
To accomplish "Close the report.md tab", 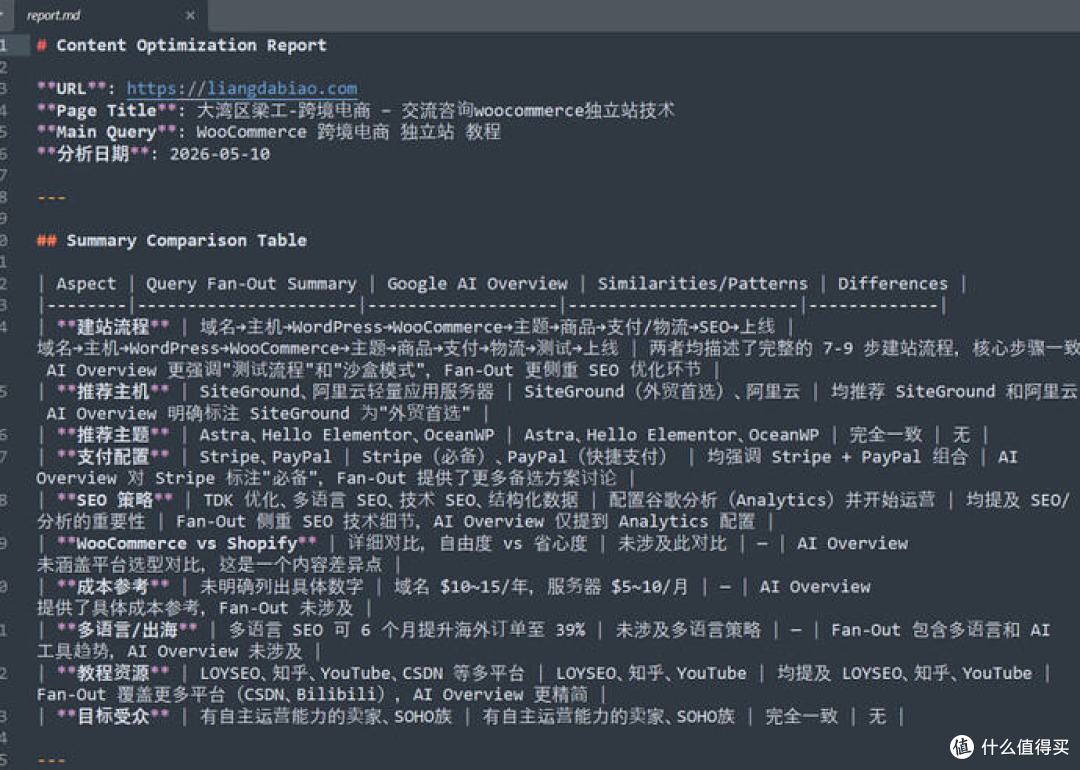I will (x=190, y=15).
